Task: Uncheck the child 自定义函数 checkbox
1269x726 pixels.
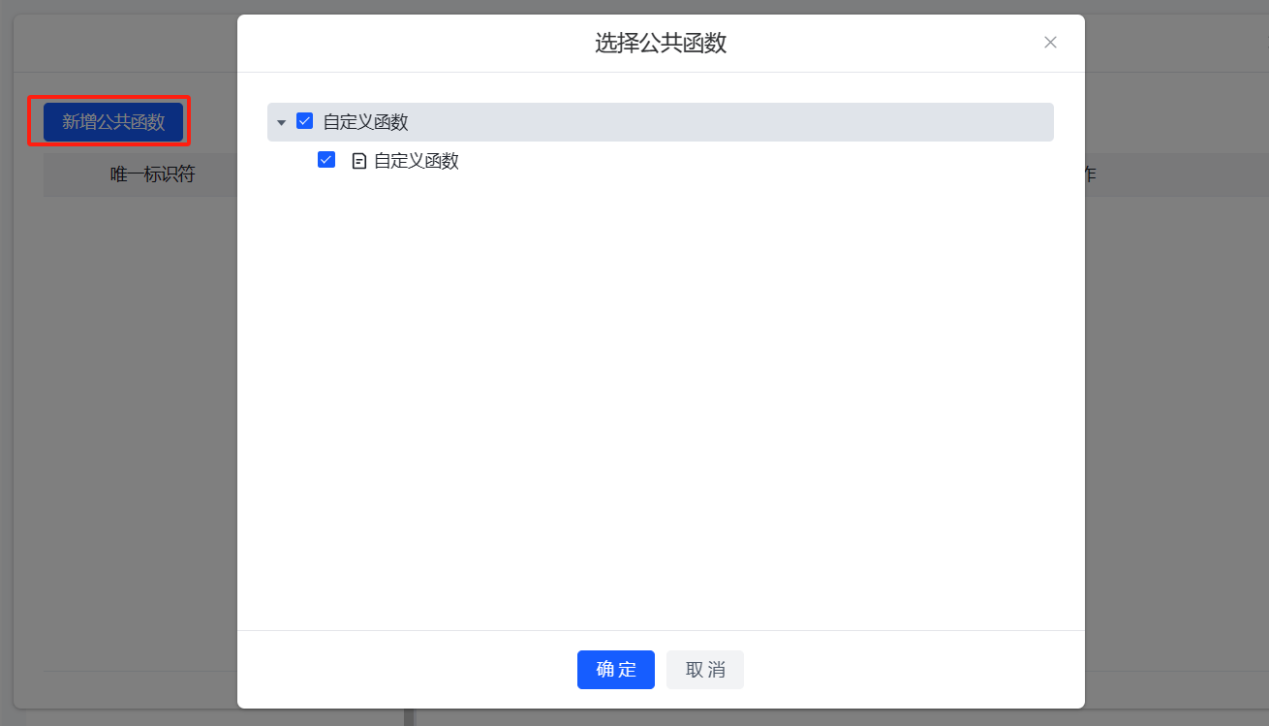Action: [326, 160]
